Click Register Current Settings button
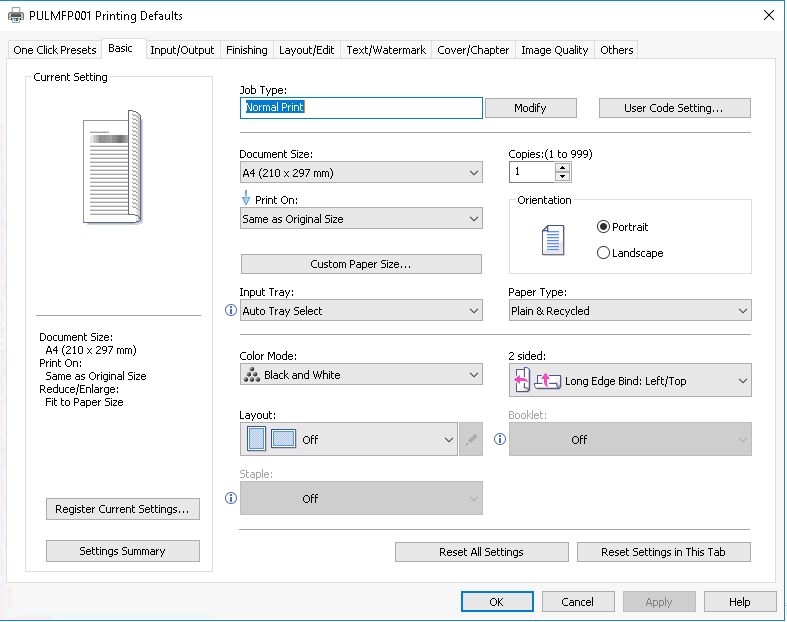 122,509
